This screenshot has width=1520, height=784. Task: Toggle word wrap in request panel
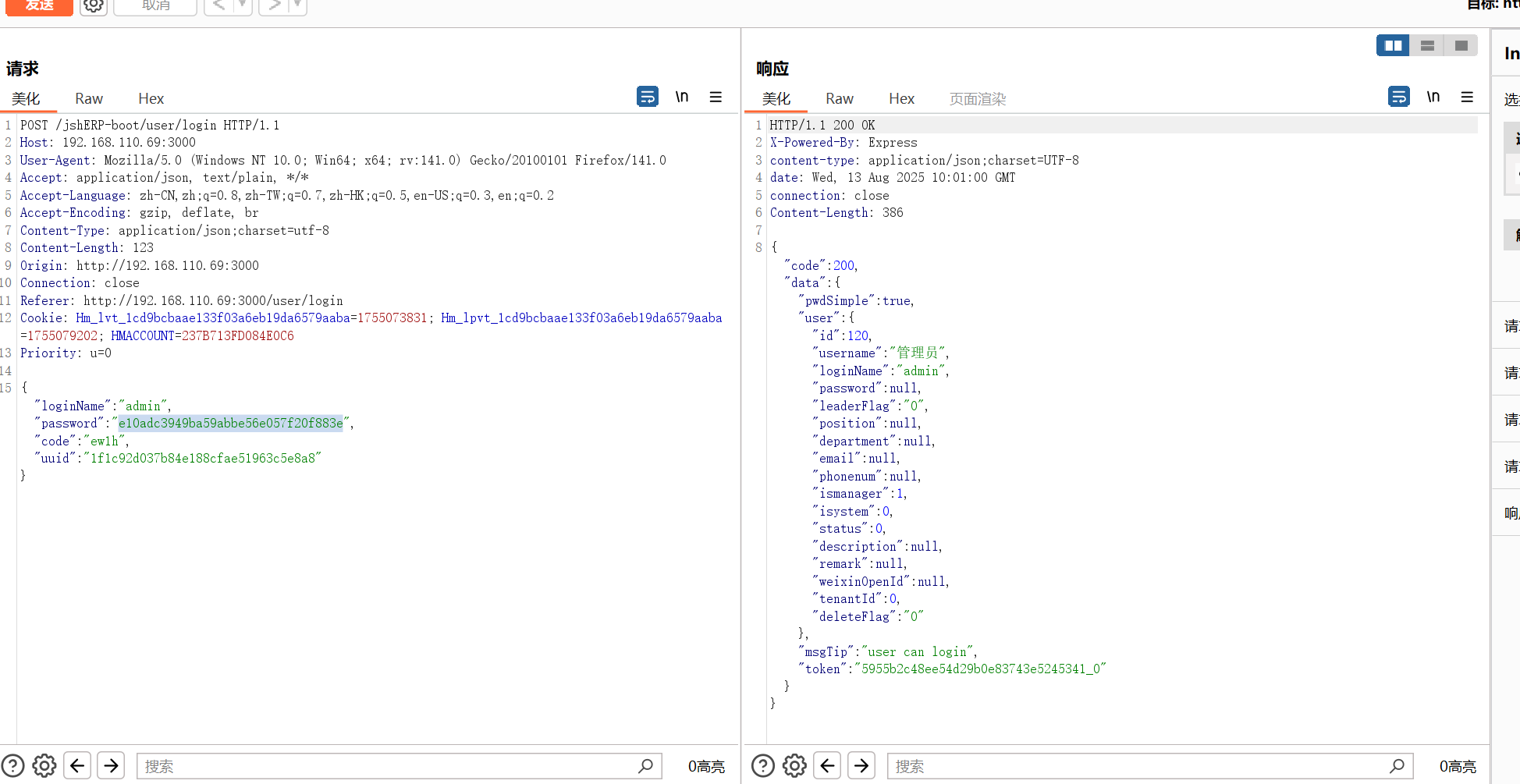647,97
